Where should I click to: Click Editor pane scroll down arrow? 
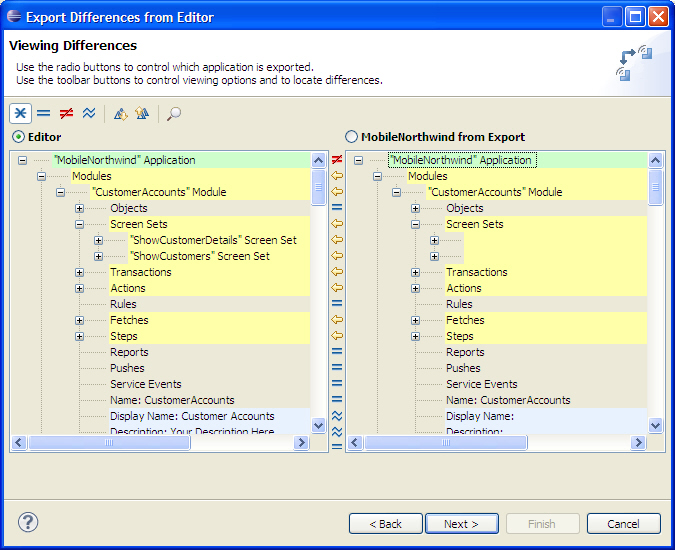[318, 426]
